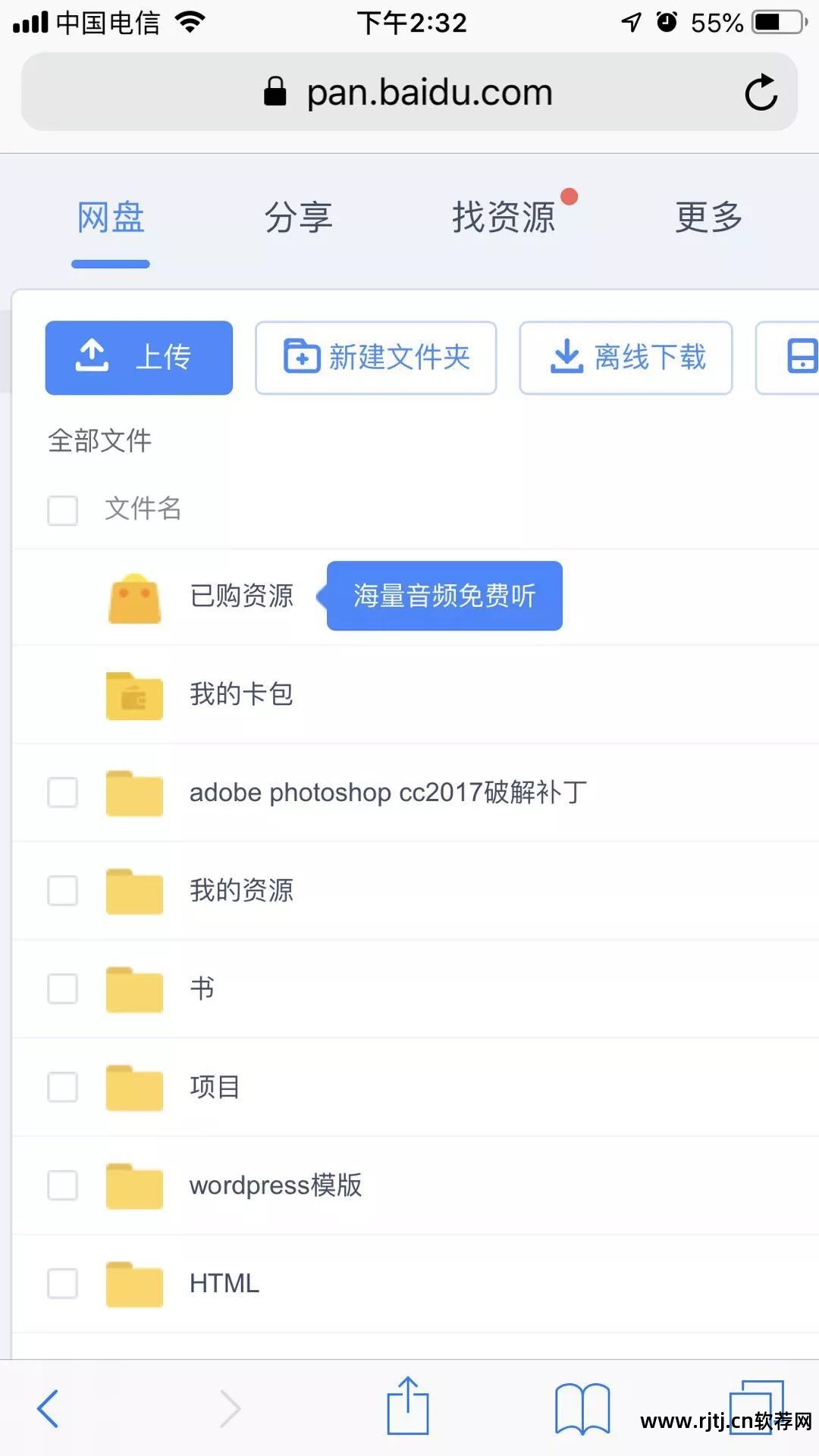
Task: Click the 离线下载 button
Action: click(x=626, y=357)
